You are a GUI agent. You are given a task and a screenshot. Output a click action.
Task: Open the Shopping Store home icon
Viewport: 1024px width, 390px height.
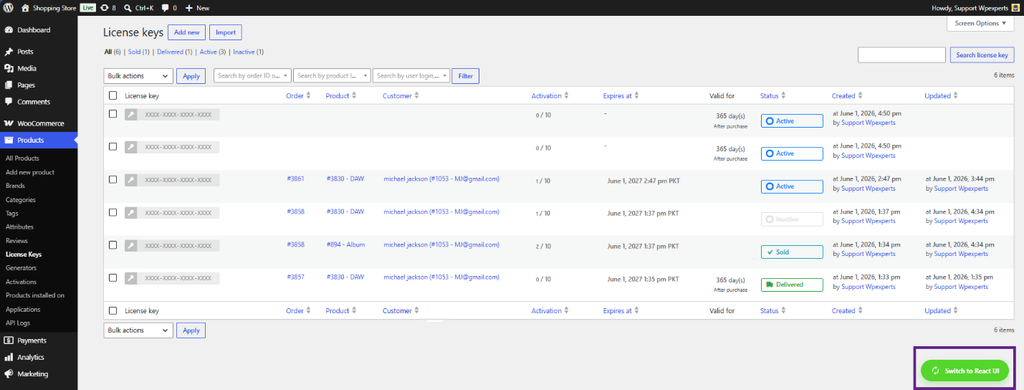point(25,8)
